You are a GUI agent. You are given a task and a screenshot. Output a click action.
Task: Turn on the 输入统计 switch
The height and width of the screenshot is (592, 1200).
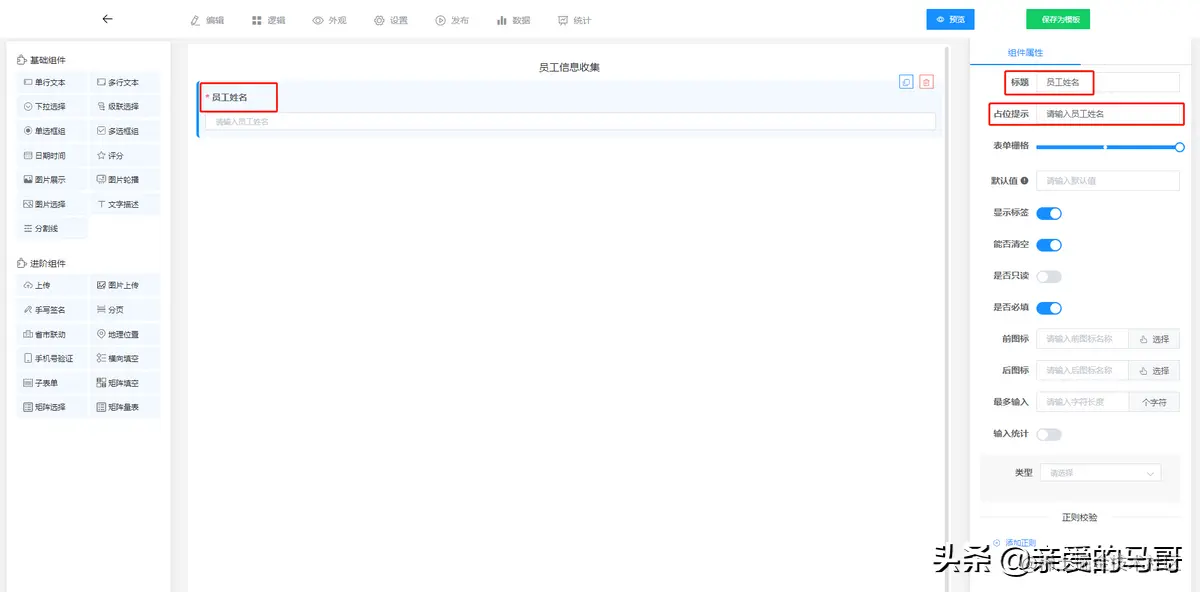click(1049, 435)
